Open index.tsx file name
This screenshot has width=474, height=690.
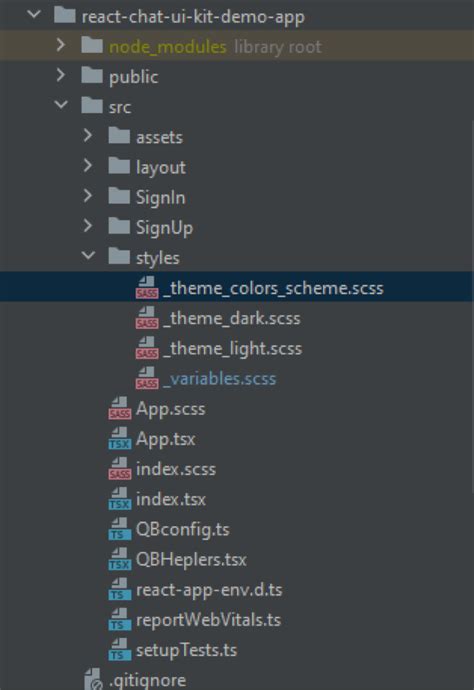point(171,499)
